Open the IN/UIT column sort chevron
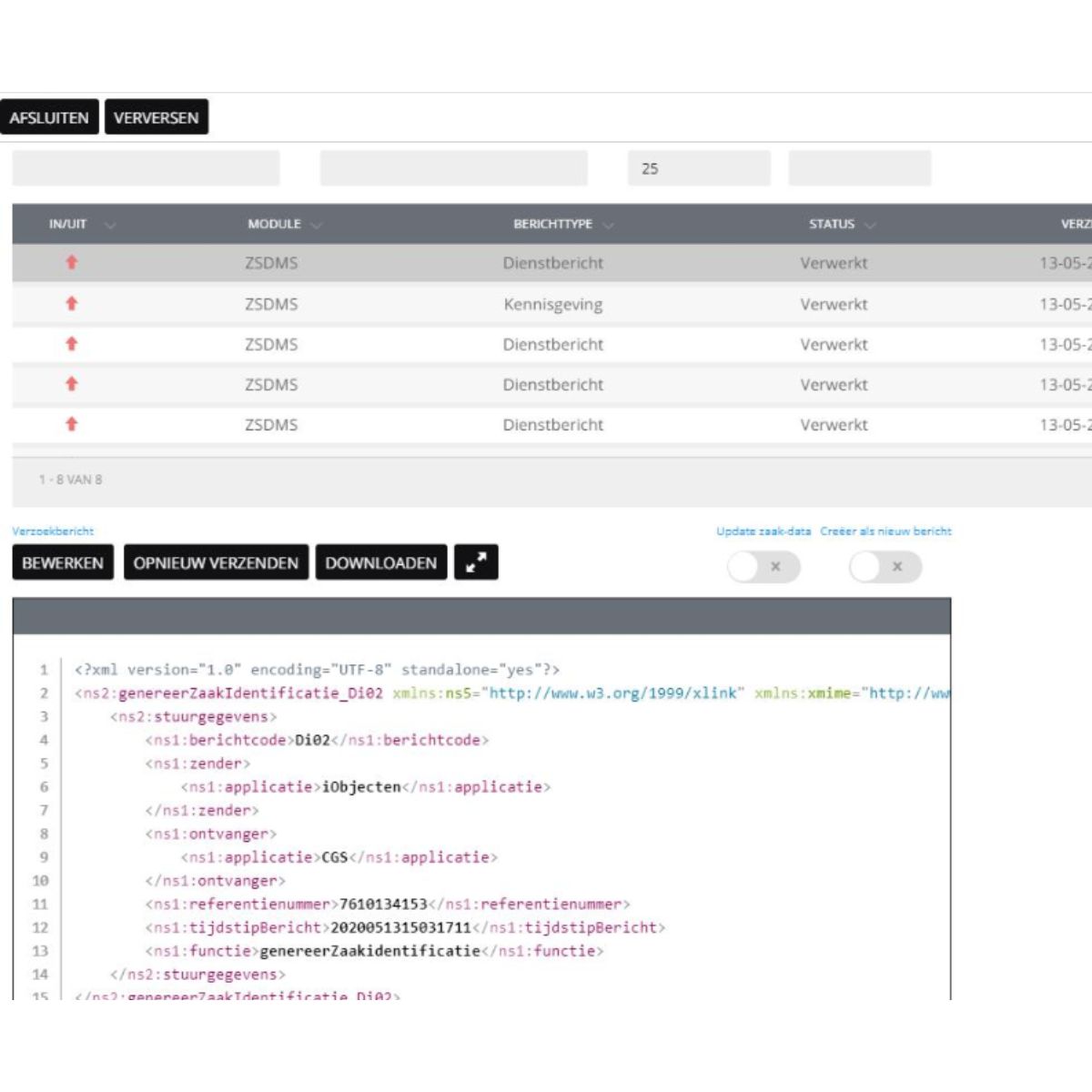The image size is (1092, 1092). 110,225
